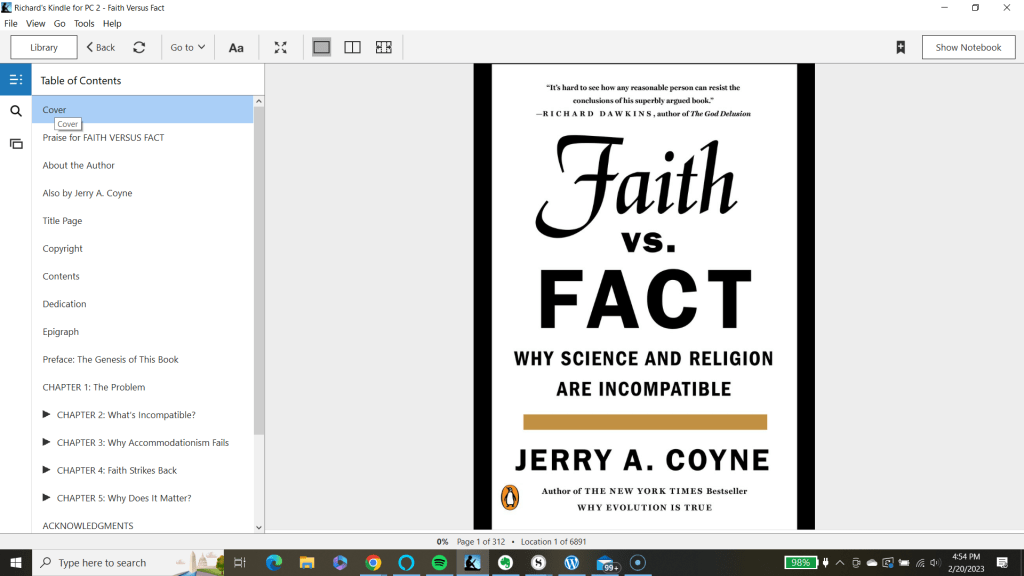Image resolution: width=1024 pixels, height=576 pixels.
Task: Click the Show Notebook button
Action: pos(968,47)
